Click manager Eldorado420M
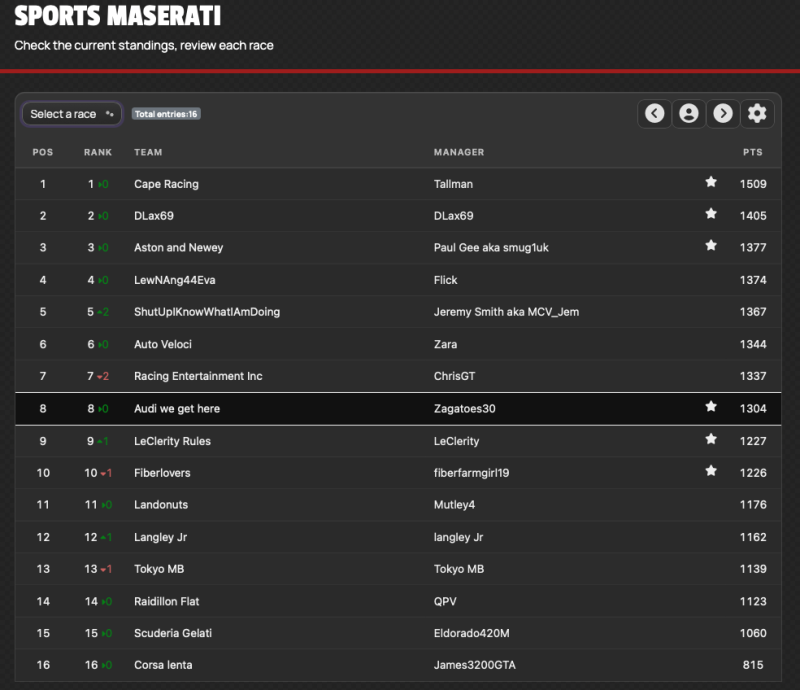This screenshot has width=800, height=690. coord(471,633)
